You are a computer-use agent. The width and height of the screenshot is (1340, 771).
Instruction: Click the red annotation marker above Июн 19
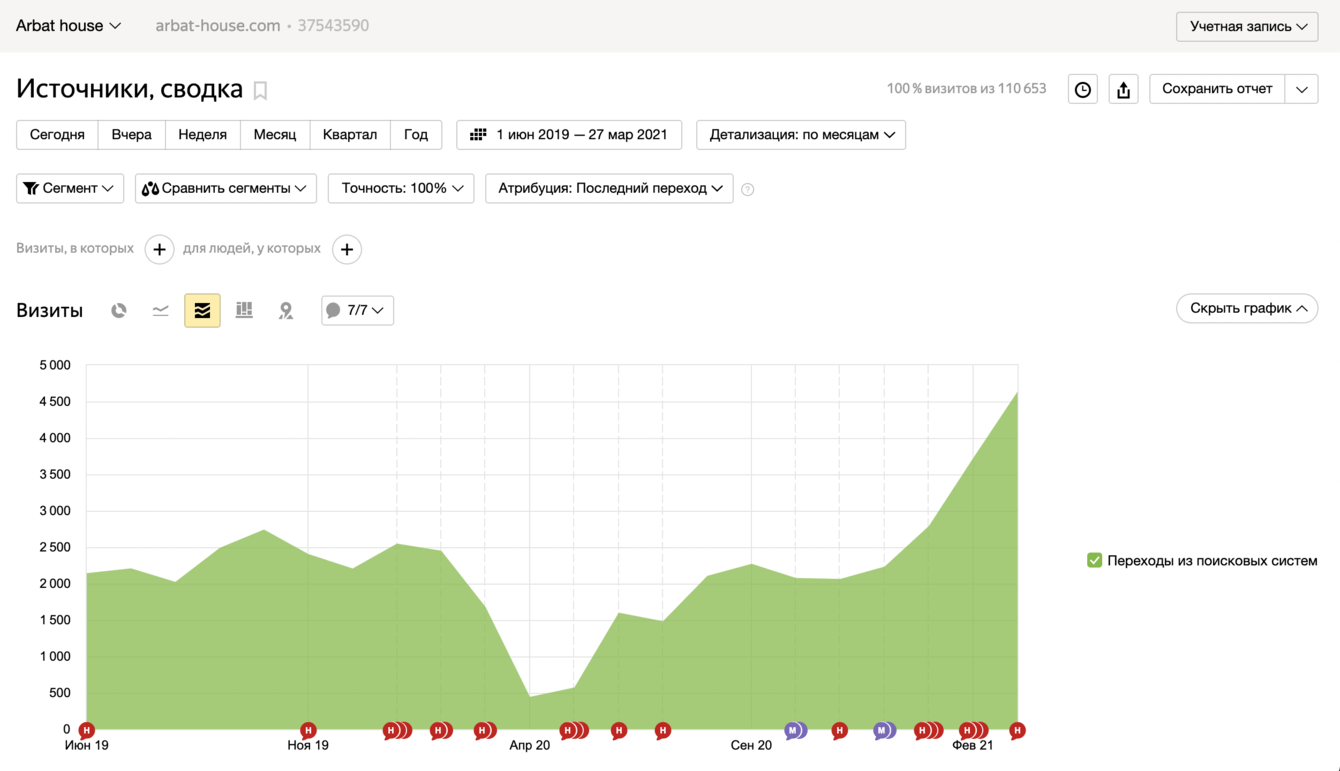point(87,730)
